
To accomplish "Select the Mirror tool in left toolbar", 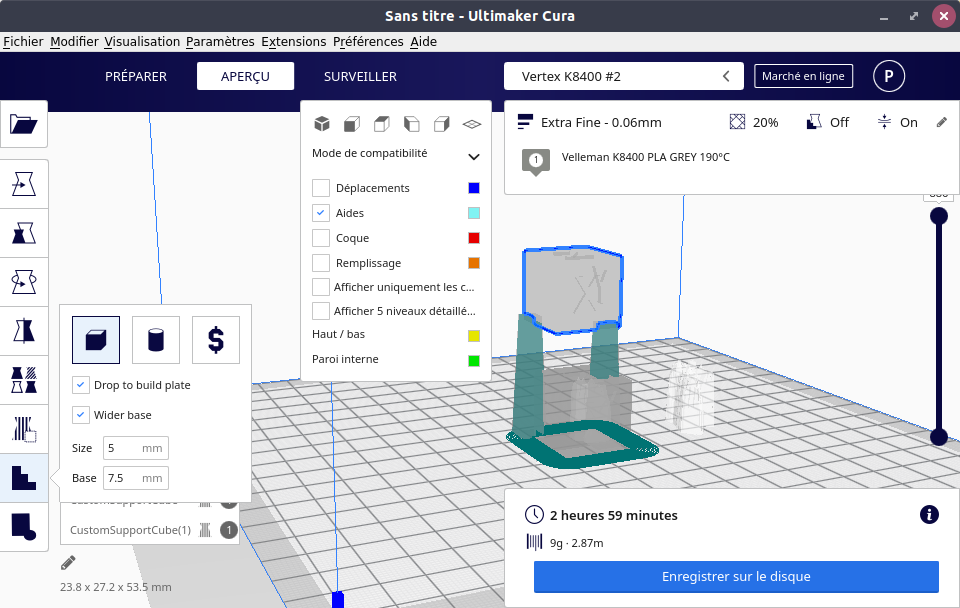I will 23,329.
